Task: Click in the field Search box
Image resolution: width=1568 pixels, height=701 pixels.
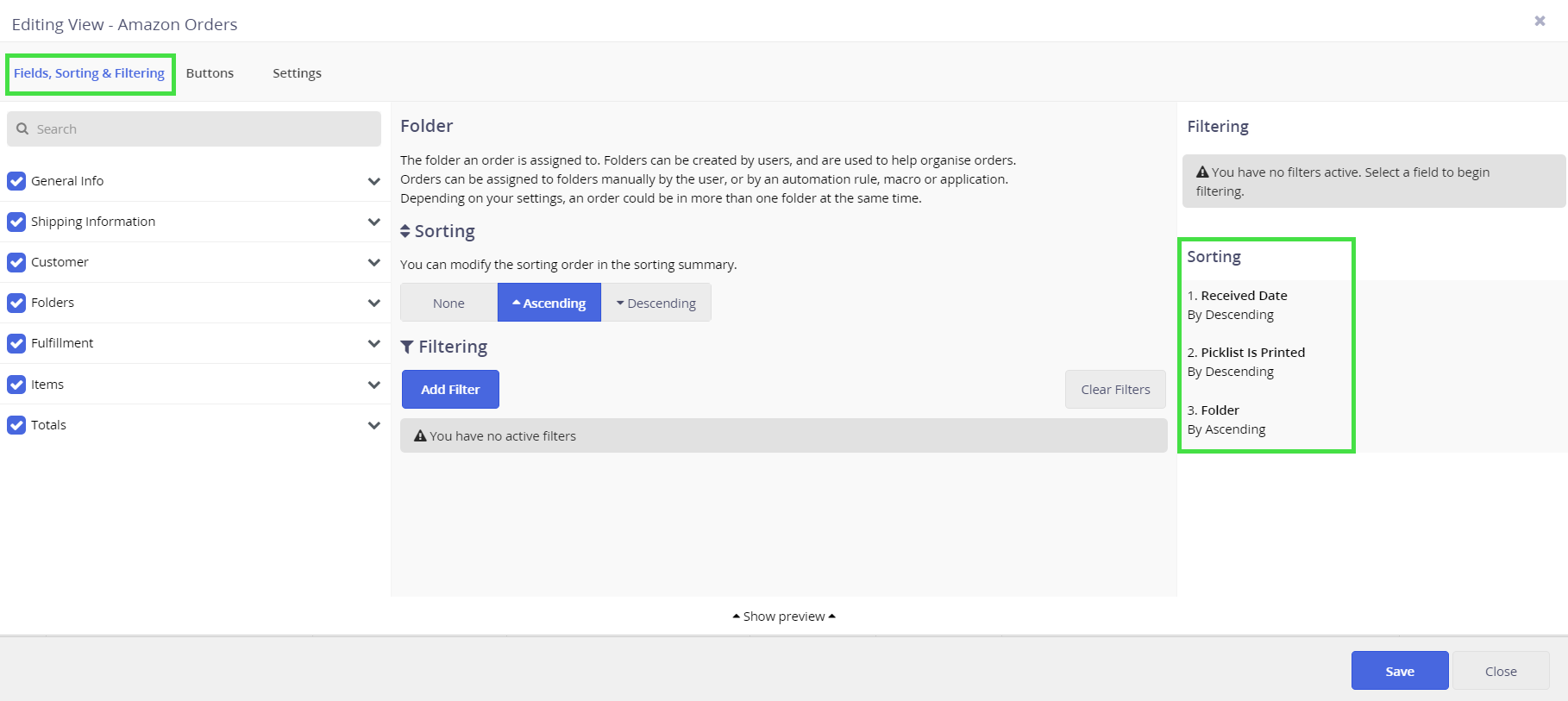Action: [x=203, y=129]
